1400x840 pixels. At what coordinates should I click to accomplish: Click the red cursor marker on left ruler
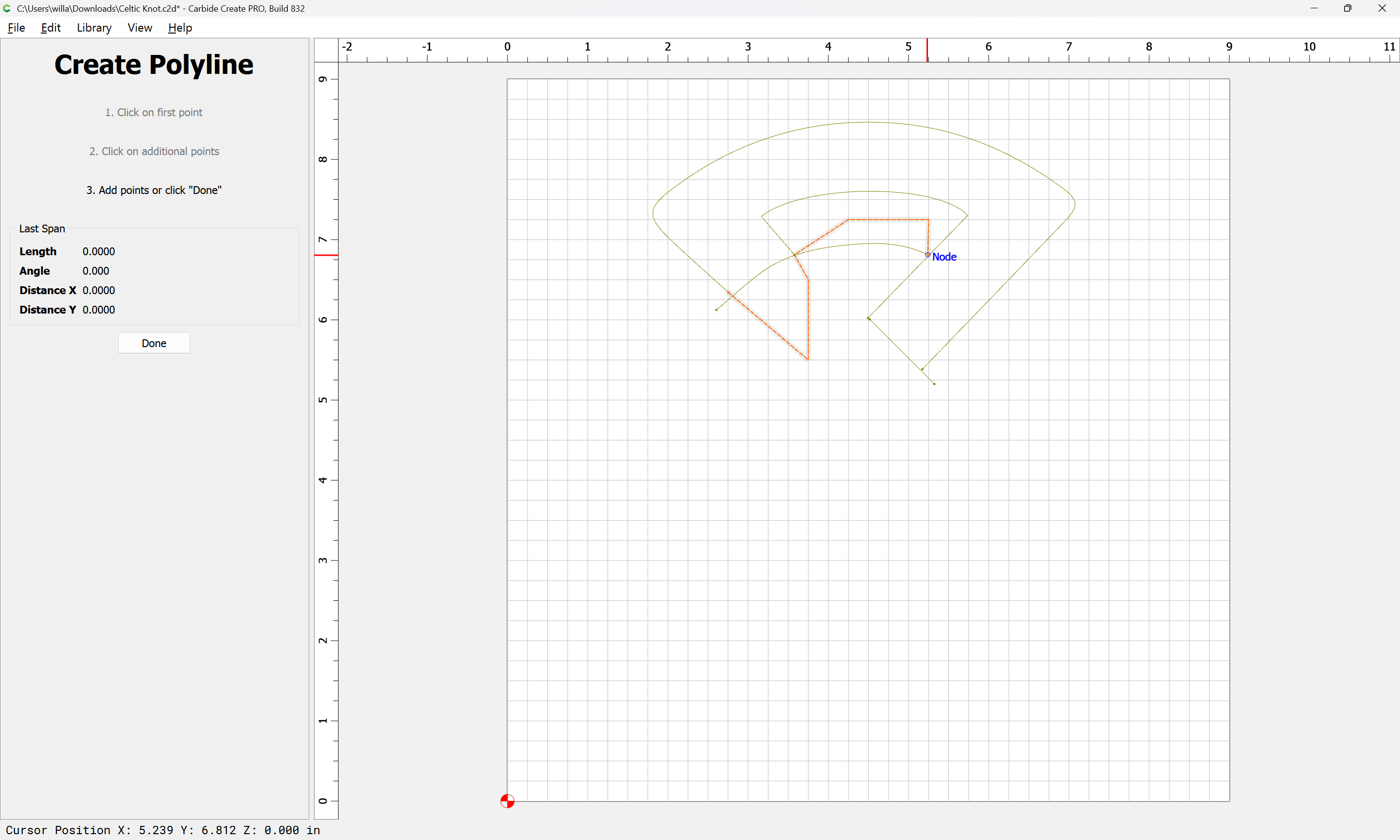click(x=326, y=255)
